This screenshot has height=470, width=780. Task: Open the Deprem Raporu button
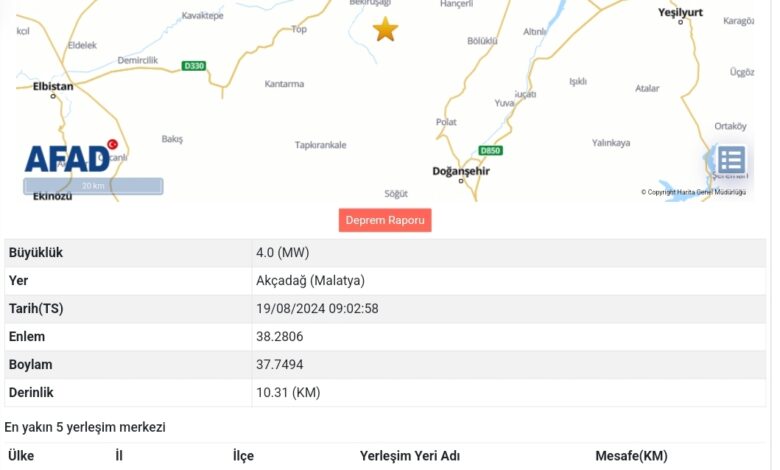pos(385,220)
